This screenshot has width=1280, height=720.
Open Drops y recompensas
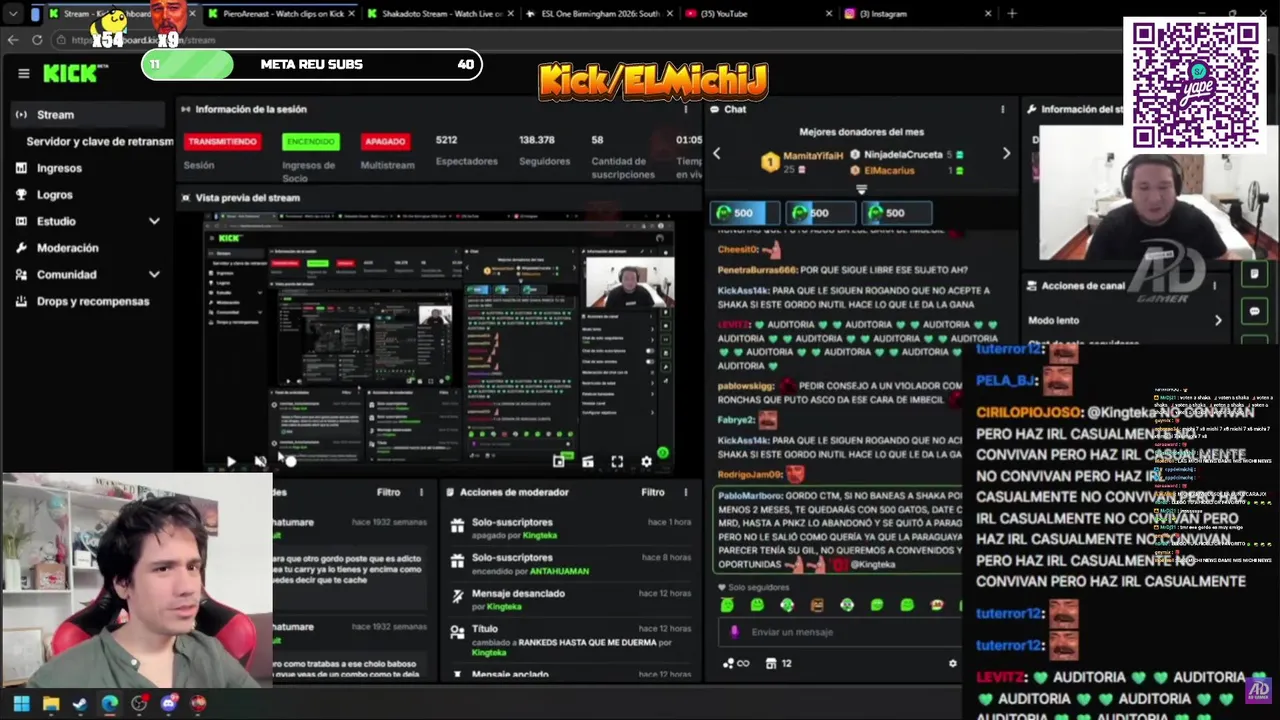coord(93,301)
